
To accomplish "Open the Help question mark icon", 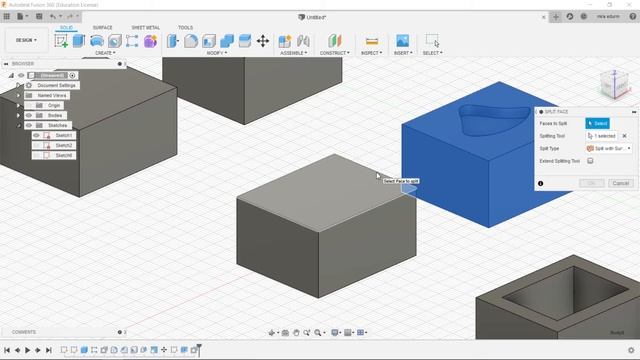I will (x=633, y=16).
